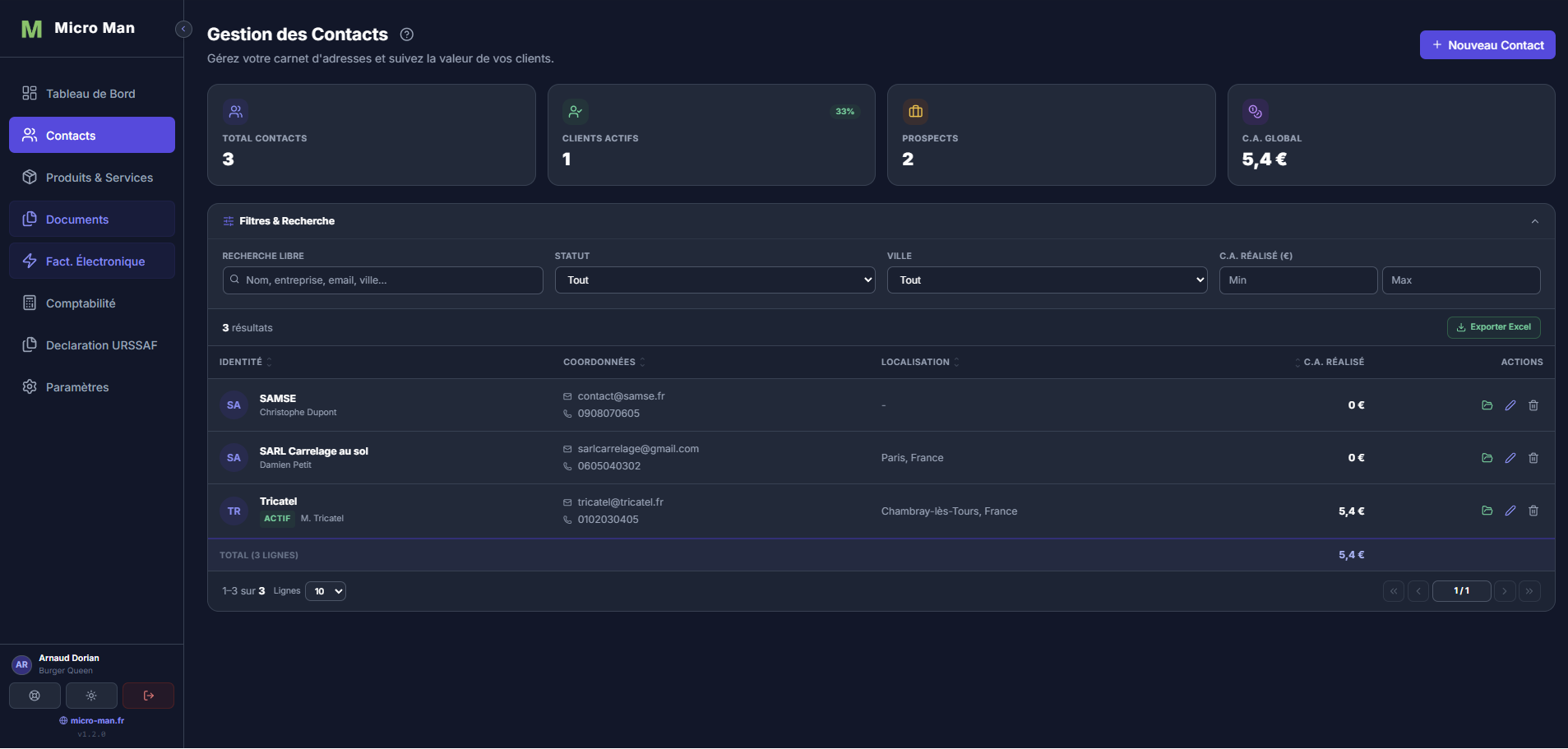Click the Clients Actifs card icon
Screen dimensions: 1568x749
tap(576, 112)
